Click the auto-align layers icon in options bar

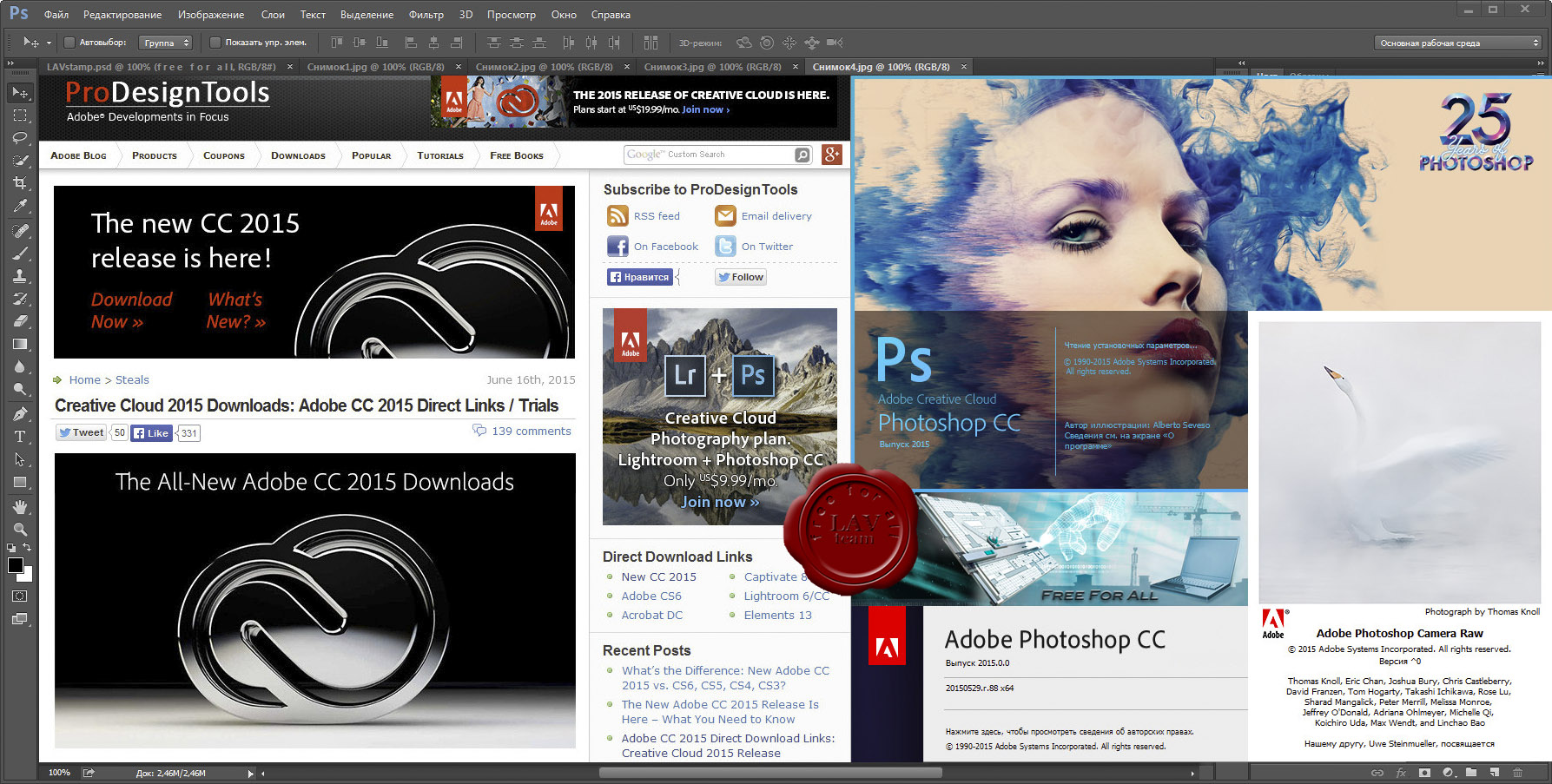pos(651,43)
